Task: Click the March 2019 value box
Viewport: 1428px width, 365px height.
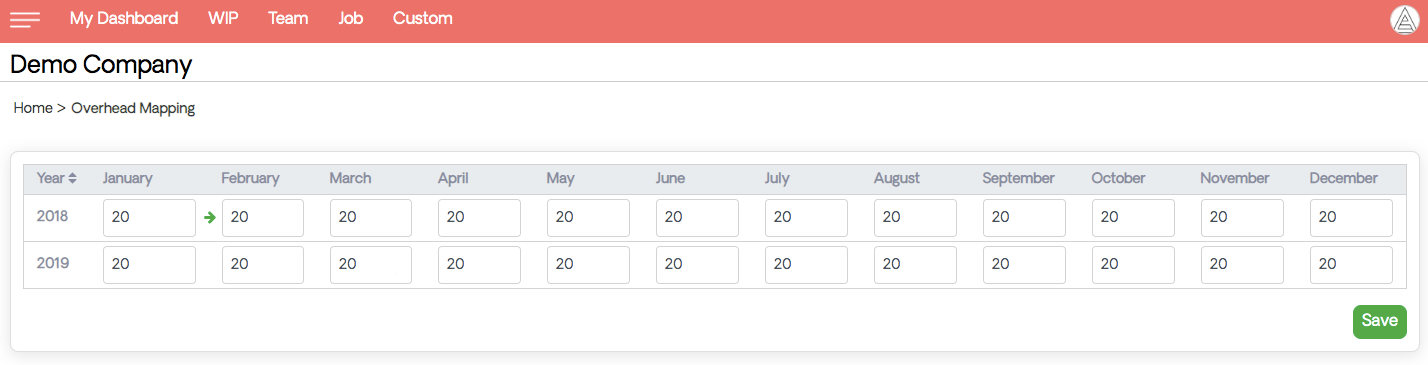Action: [x=371, y=265]
